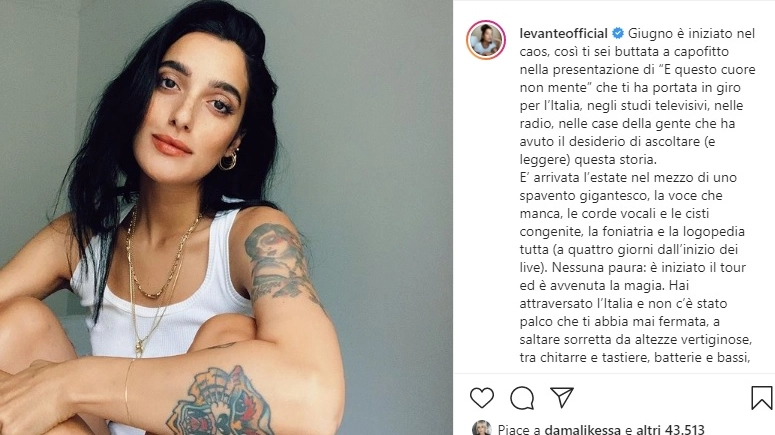Open the levanteofficial profile picture
Viewport: 775px width, 435px height.
coord(486,40)
